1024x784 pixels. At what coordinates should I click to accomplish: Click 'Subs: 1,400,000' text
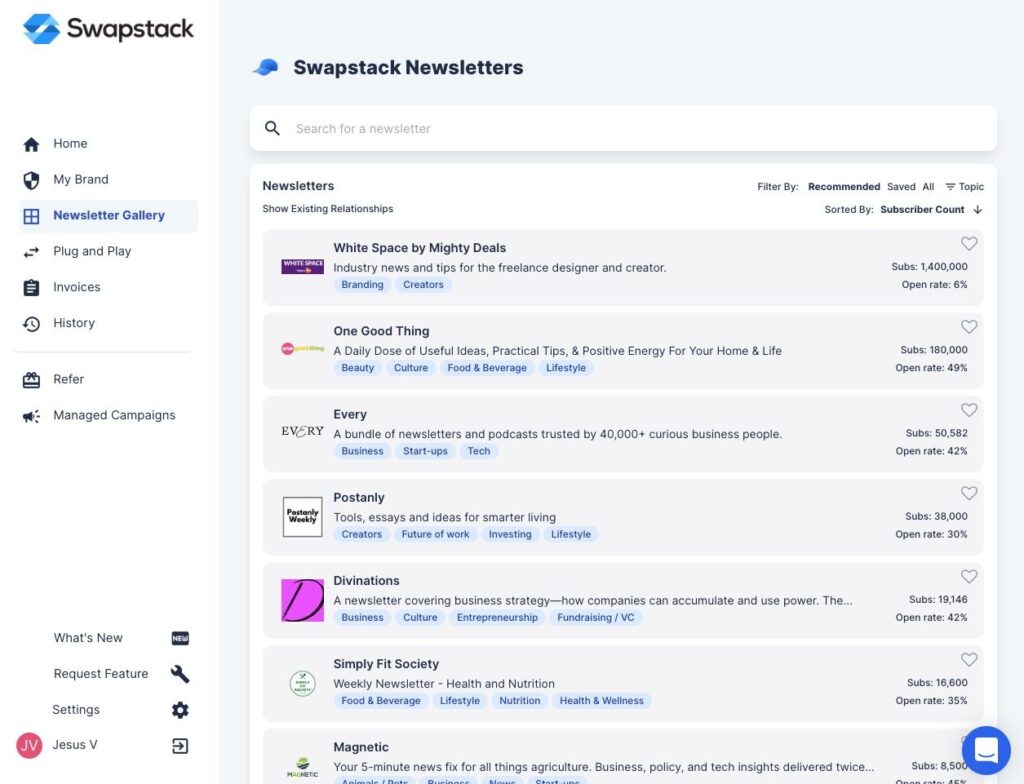tap(929, 267)
